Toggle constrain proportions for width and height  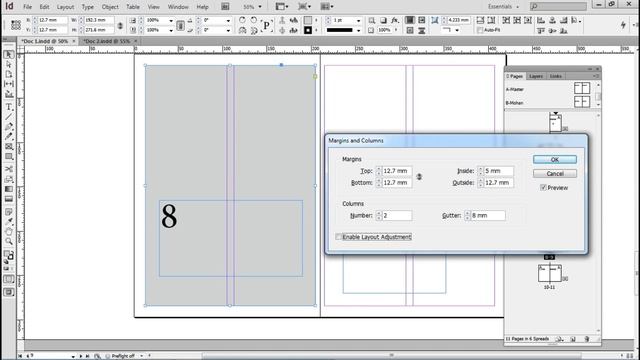pos(120,25)
